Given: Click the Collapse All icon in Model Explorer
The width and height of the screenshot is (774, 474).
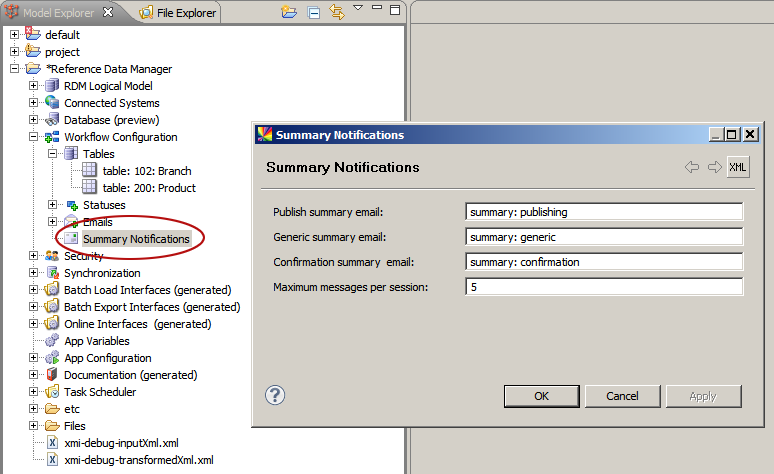Looking at the screenshot, I should pyautogui.click(x=314, y=13).
